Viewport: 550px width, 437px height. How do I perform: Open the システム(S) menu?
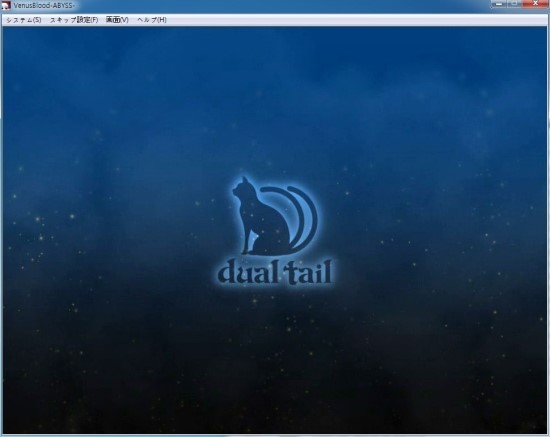coord(24,20)
